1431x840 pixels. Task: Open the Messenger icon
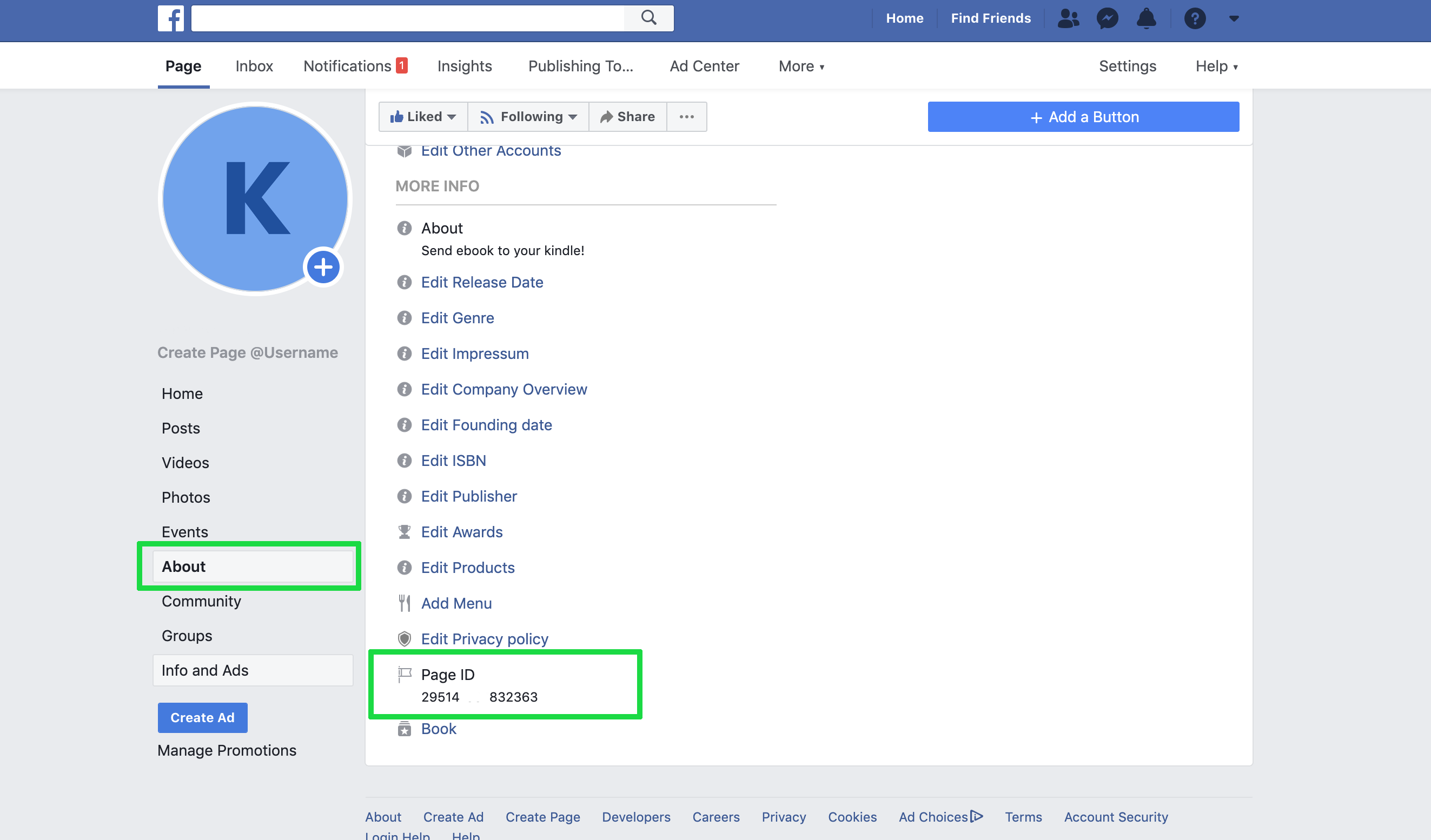coord(1108,18)
